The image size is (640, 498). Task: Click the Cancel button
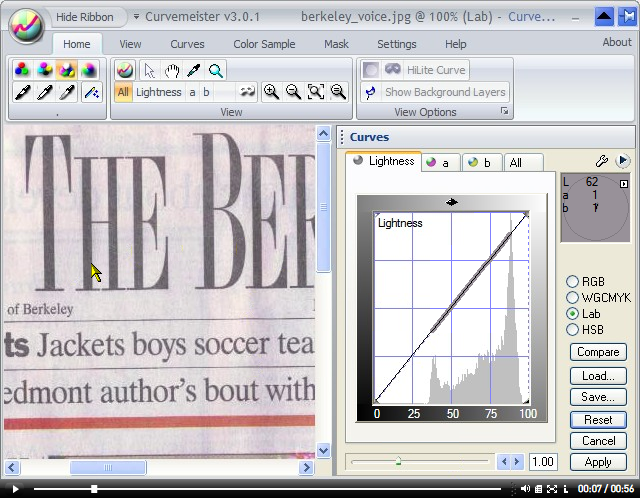pyautogui.click(x=598, y=441)
